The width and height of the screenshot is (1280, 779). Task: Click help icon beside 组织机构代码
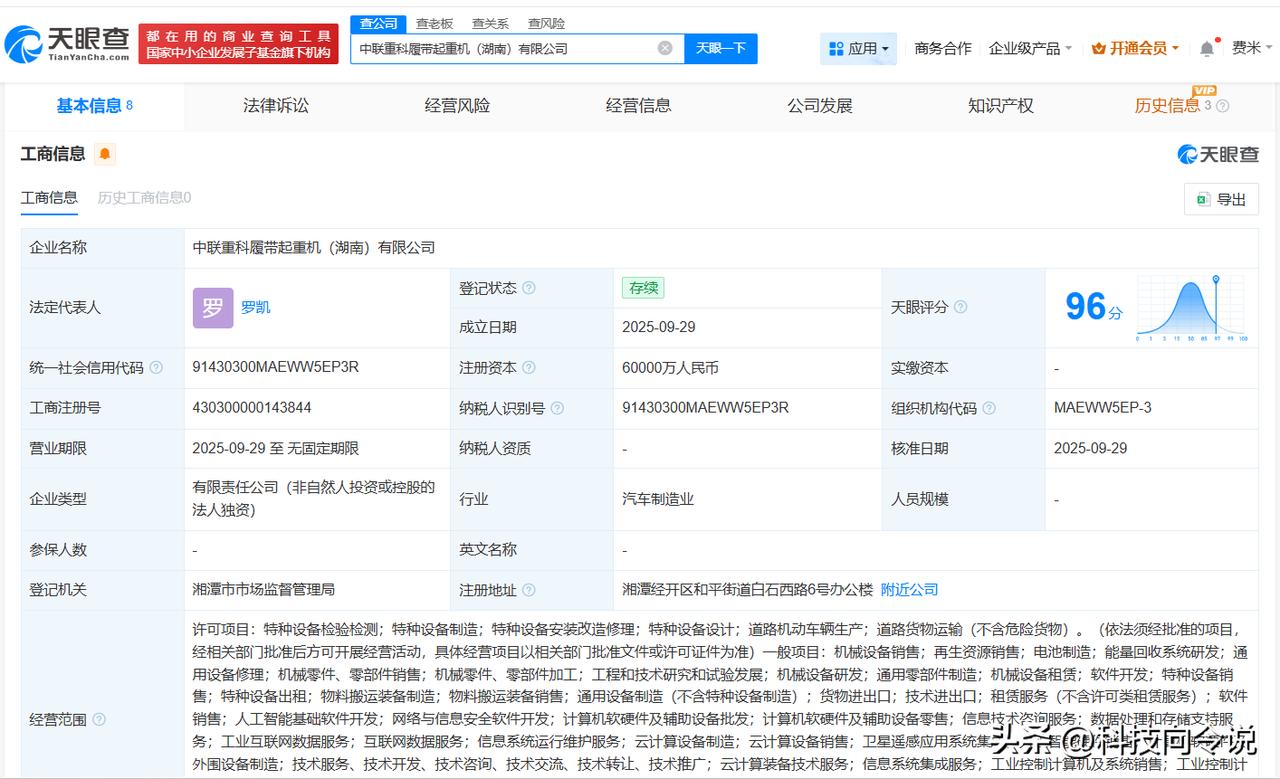pos(989,408)
